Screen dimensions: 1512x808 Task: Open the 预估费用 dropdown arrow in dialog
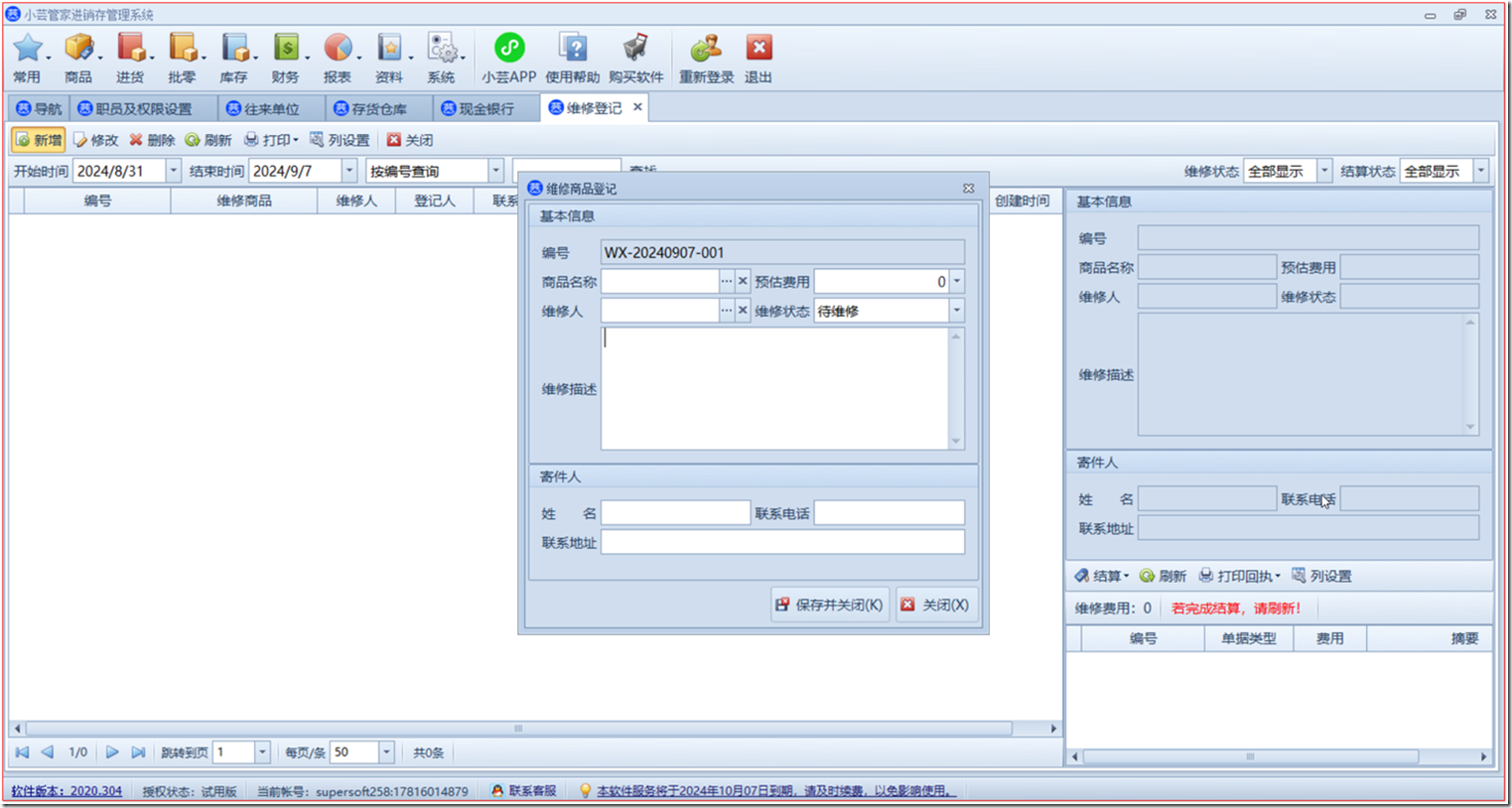(957, 282)
